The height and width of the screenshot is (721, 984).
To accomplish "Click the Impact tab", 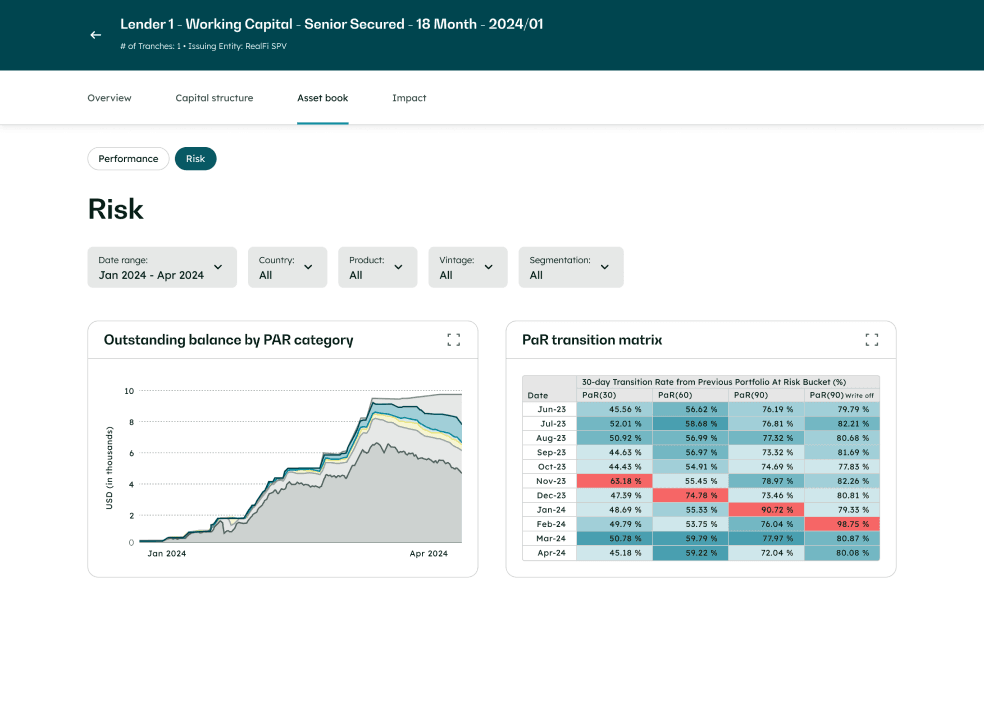I will click(409, 97).
